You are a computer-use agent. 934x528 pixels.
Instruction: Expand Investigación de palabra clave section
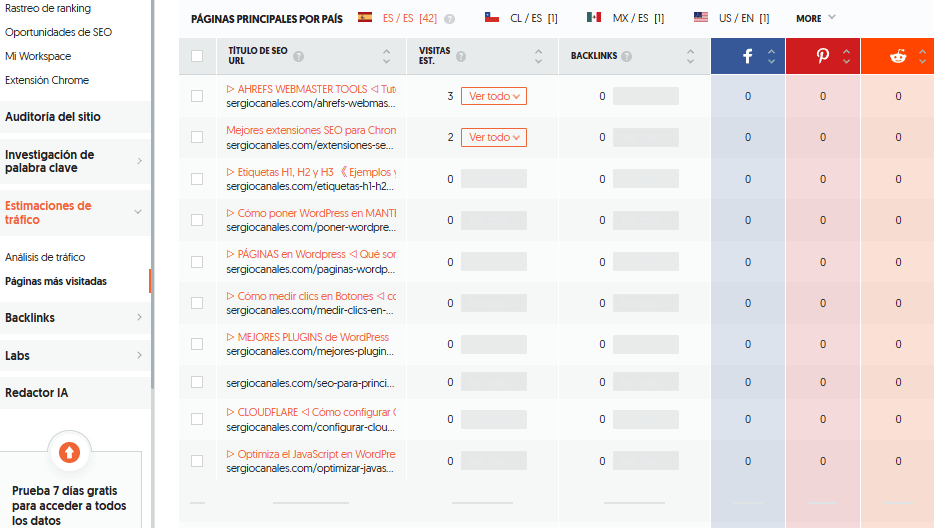pyautogui.click(x=74, y=161)
